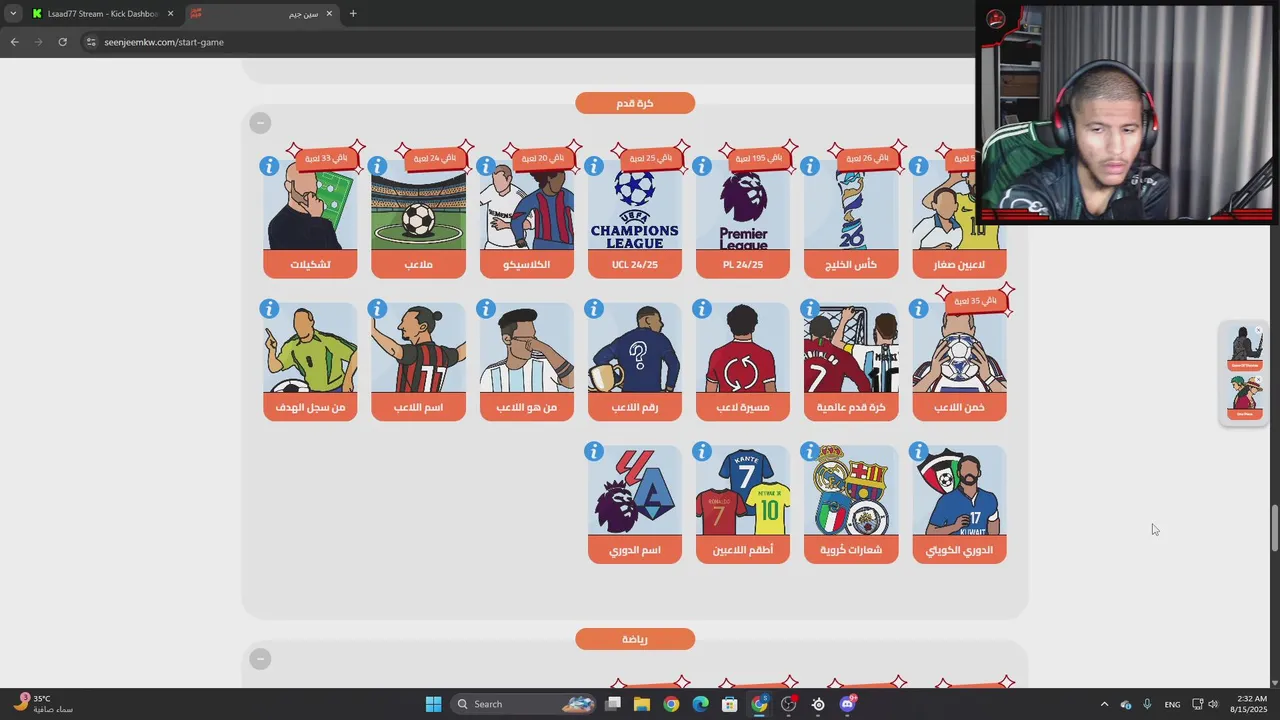Open the Windows Start menu
The height and width of the screenshot is (720, 1280).
pyautogui.click(x=433, y=704)
